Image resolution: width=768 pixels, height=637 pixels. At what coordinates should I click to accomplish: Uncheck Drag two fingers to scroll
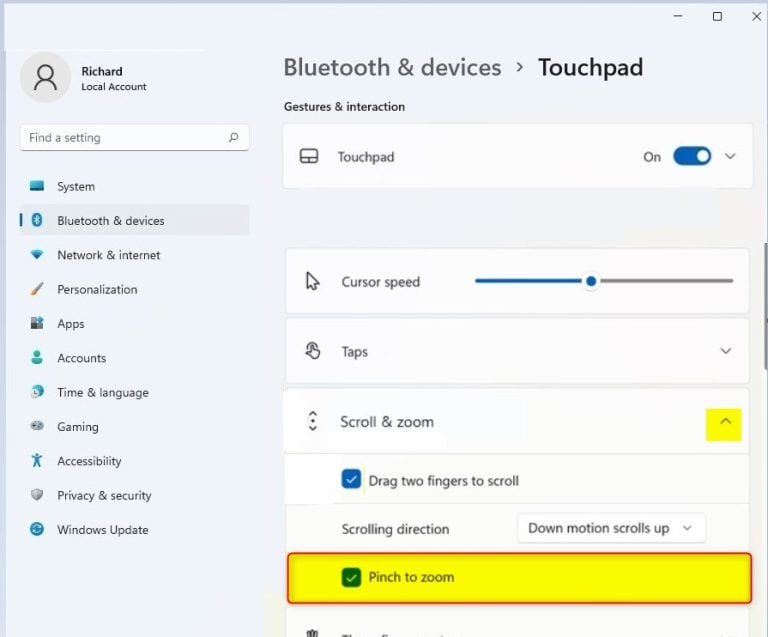(351, 479)
